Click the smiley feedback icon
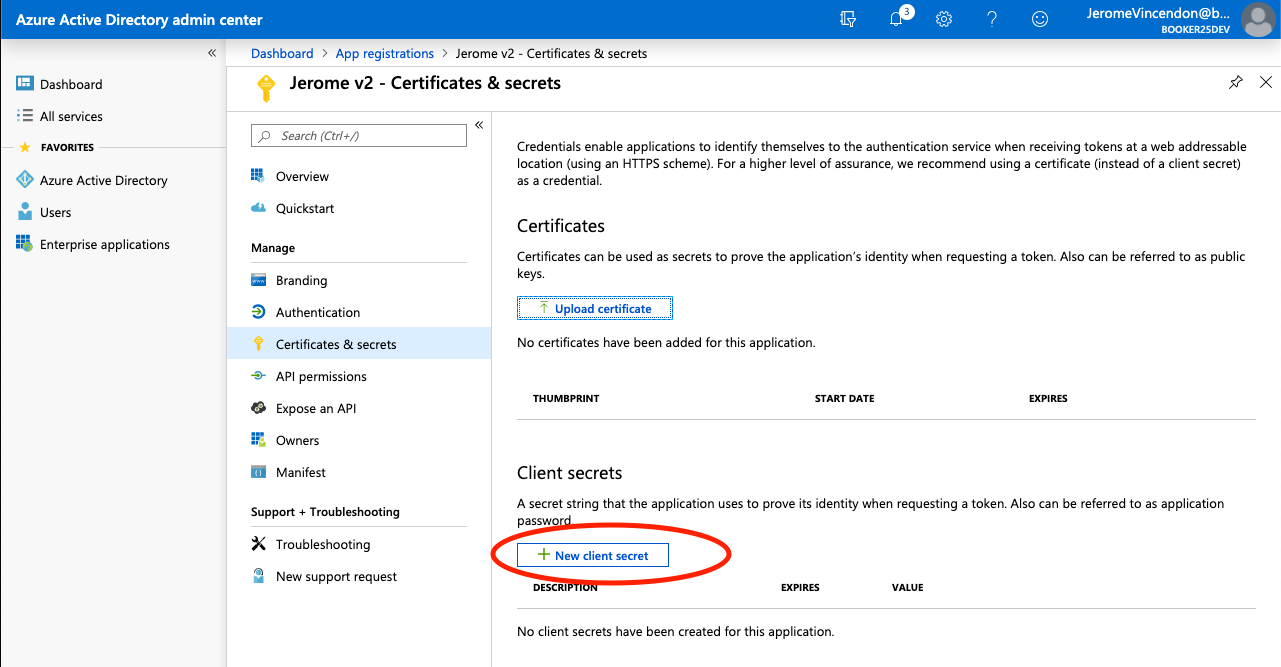 tap(1039, 19)
